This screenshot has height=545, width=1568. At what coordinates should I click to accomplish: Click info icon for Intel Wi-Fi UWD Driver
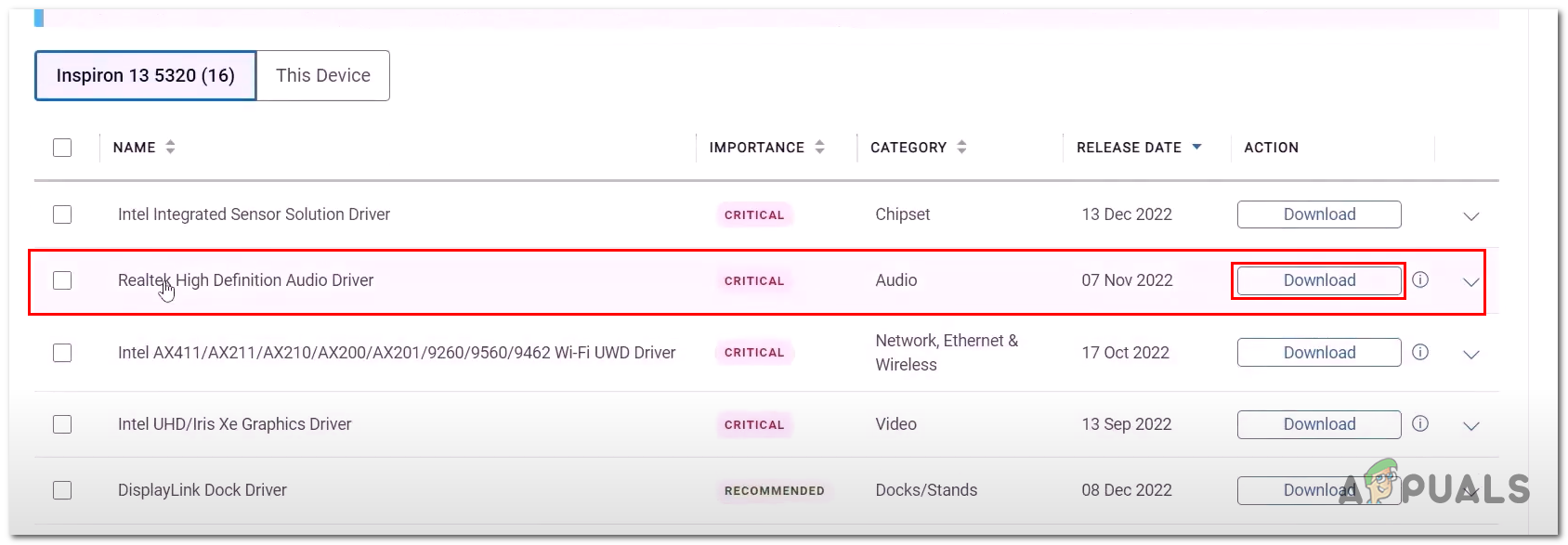click(1420, 352)
